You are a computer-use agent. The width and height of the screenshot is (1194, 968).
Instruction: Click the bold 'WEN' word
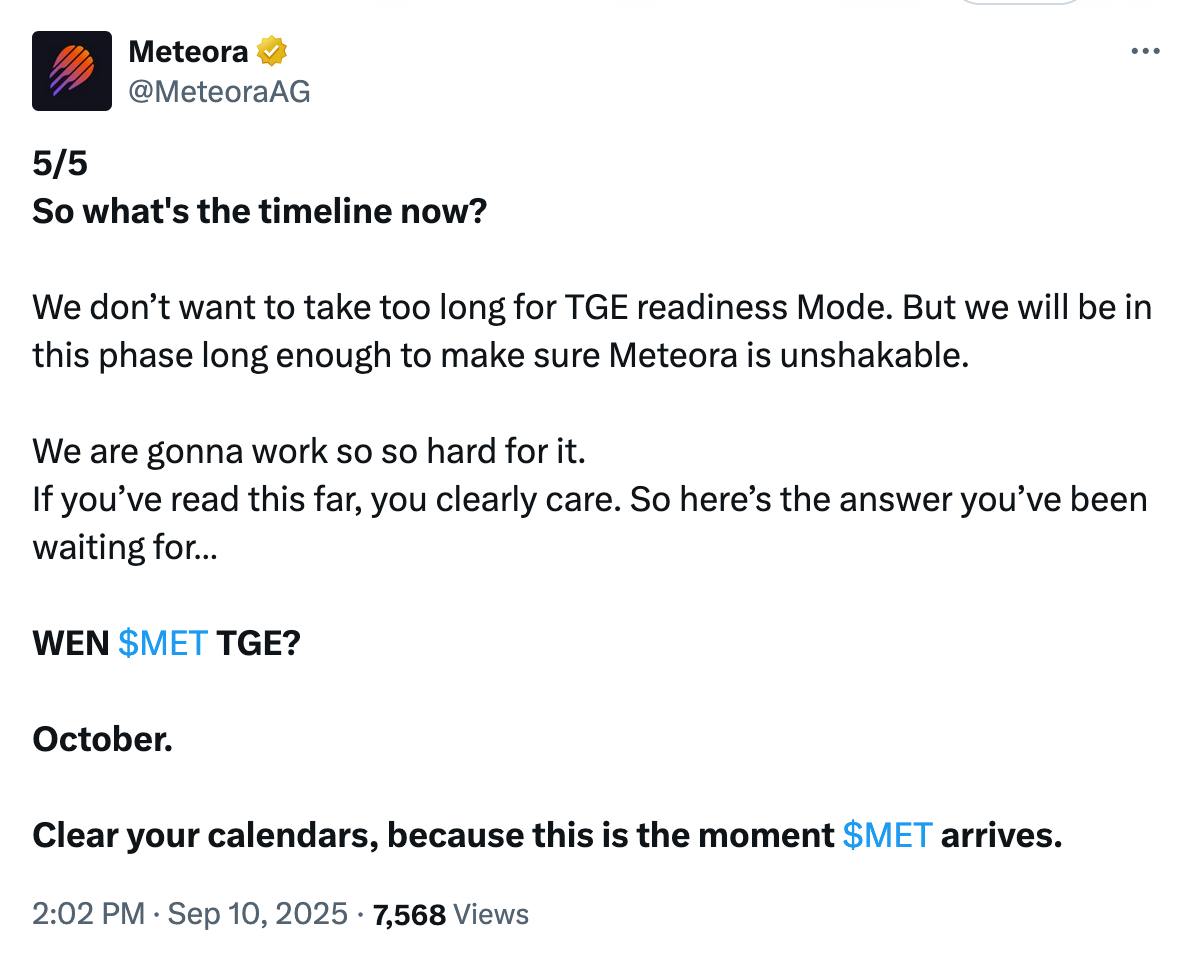(x=71, y=644)
